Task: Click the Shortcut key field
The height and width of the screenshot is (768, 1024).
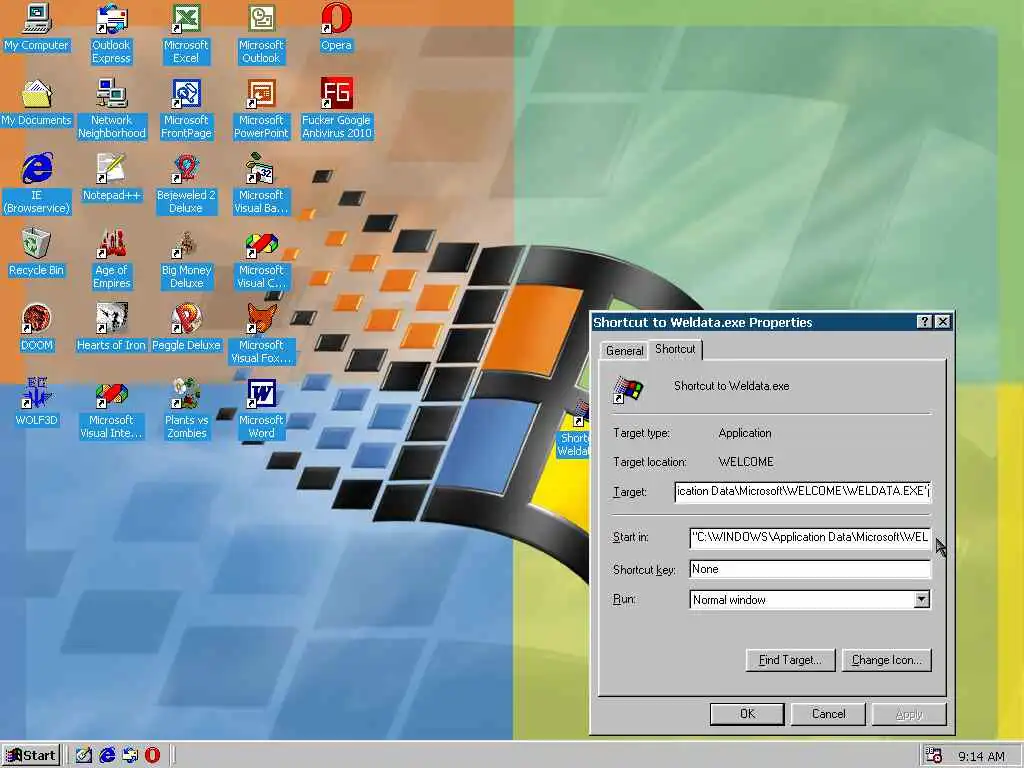Action: (810, 569)
